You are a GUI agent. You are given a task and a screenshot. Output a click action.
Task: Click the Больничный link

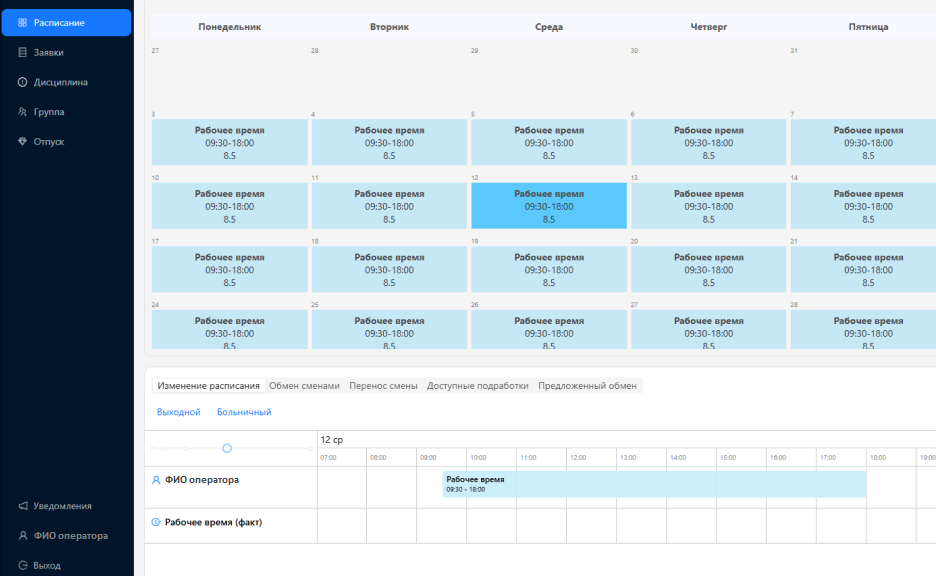click(244, 412)
